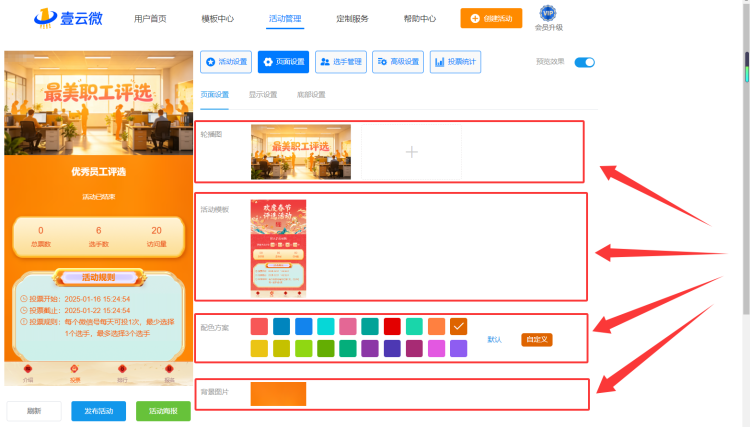
Task: Click the 投票开始 2025-01-16 line
Action: 76,299
